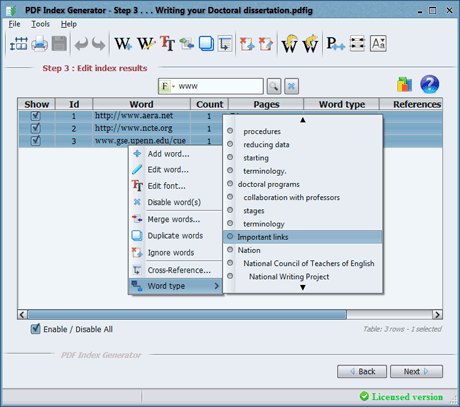Choose Disable word(s) from context menu
Screen dimensions: 460x407
tap(175, 202)
